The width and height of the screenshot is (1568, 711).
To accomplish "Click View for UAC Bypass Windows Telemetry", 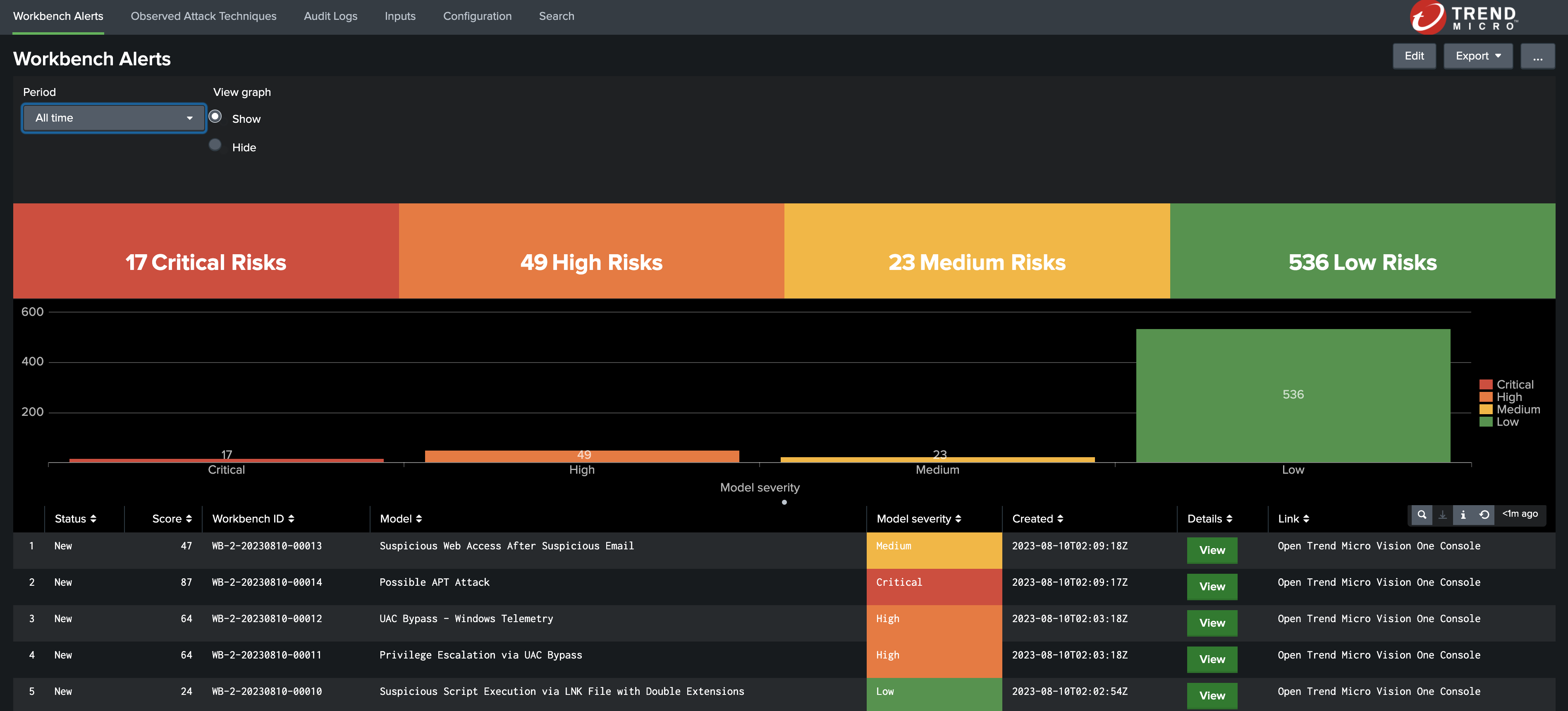I will pos(1211,623).
